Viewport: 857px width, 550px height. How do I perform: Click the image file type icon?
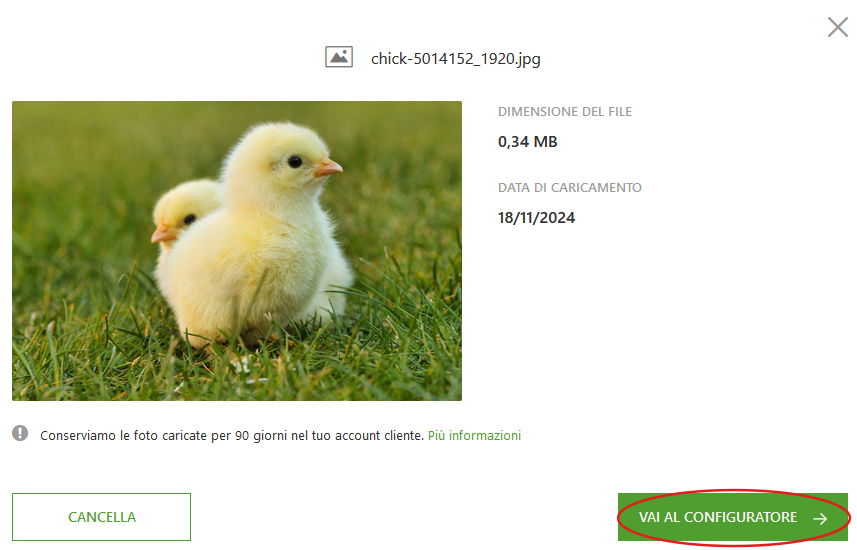tap(339, 57)
